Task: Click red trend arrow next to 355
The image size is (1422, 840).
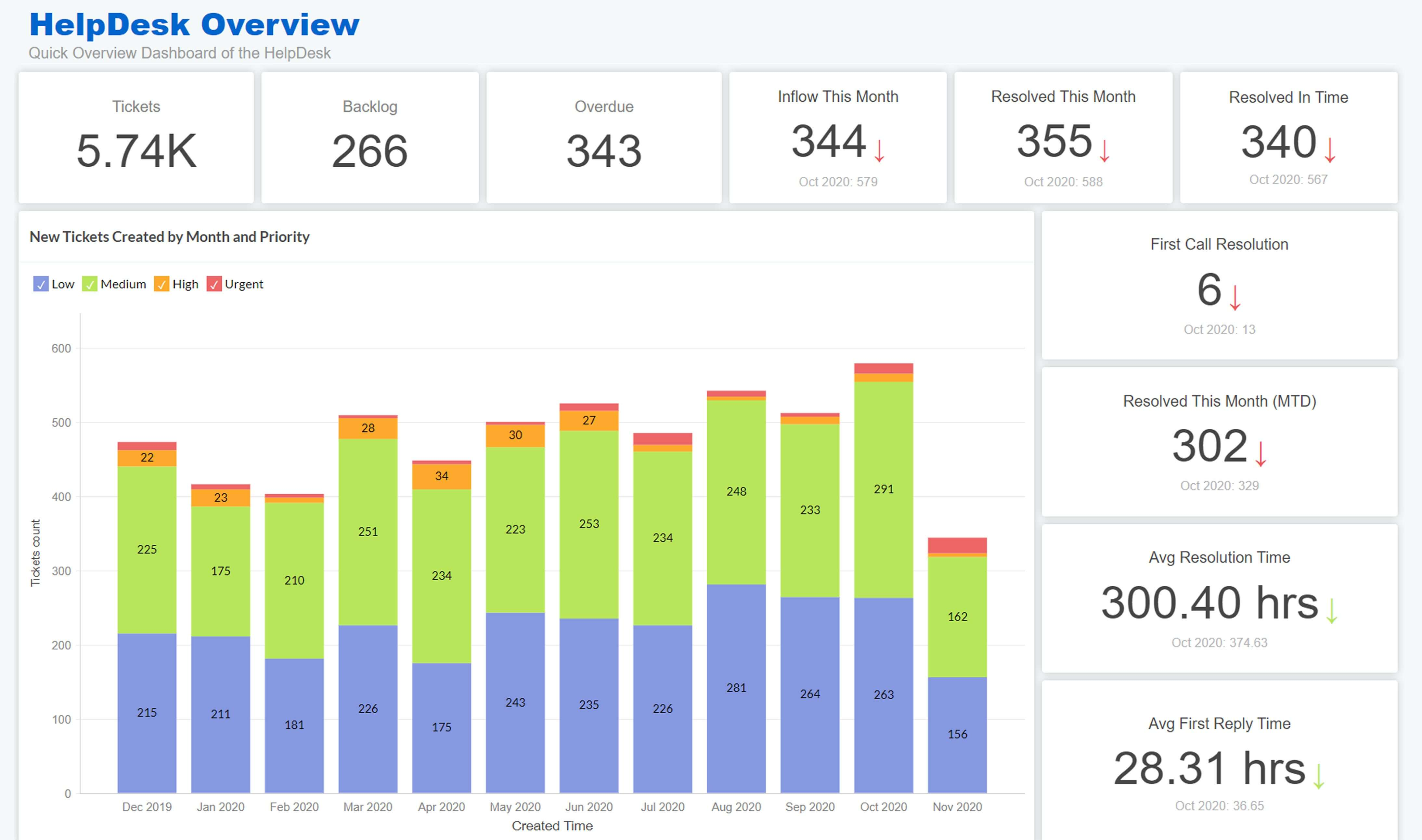Action: [1105, 152]
